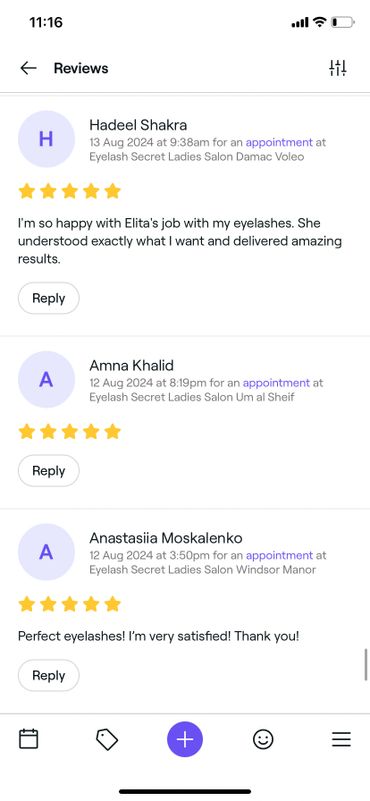Reply to Amna Khalid's review
370x801 pixels.
(49, 471)
